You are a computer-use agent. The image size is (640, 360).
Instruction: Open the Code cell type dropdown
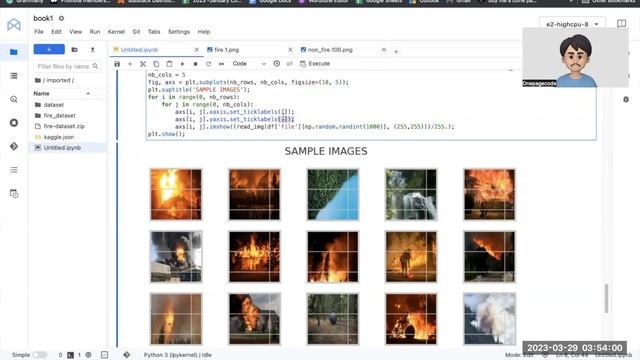(x=249, y=64)
